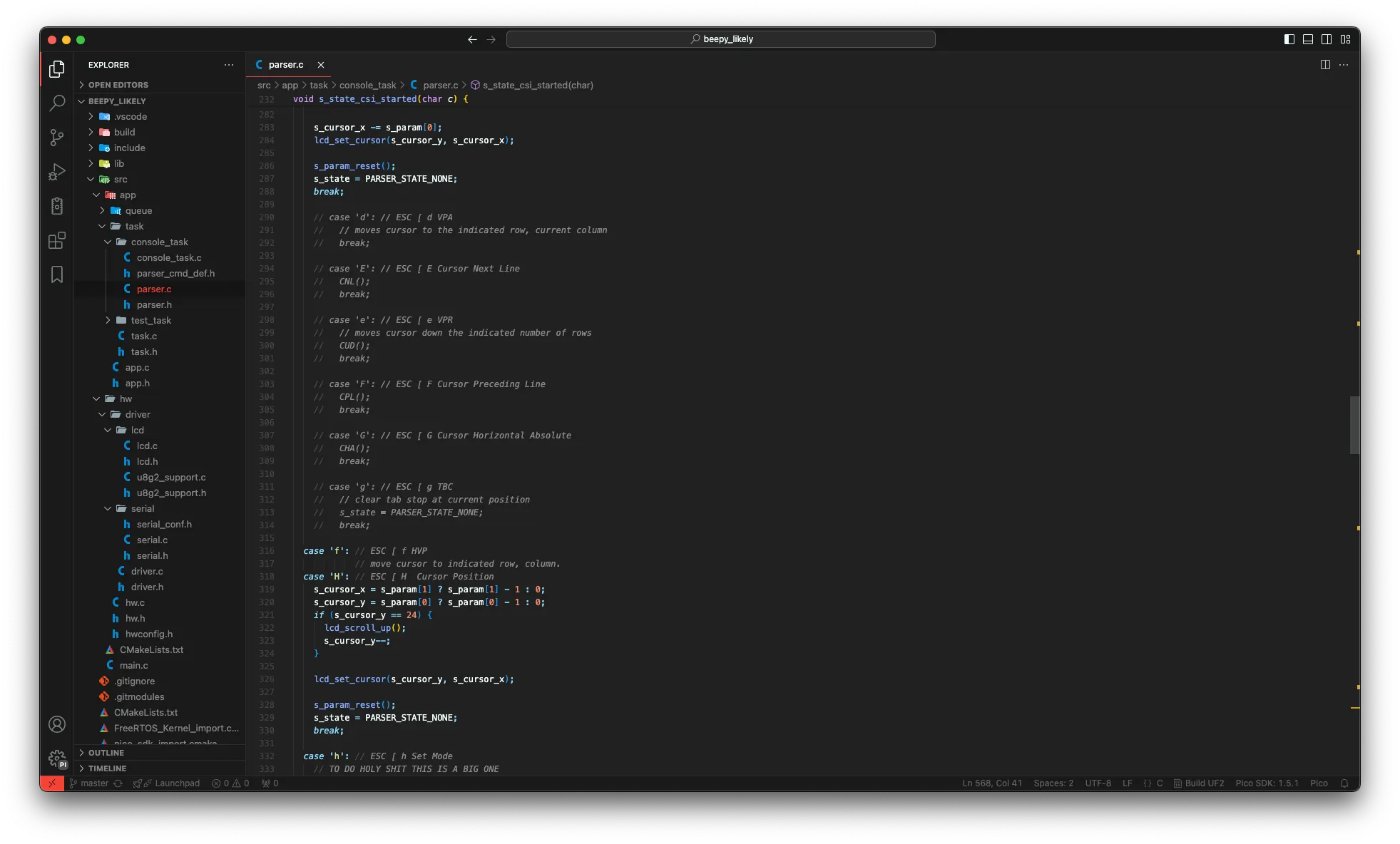Image resolution: width=1400 pixels, height=844 pixels.
Task: Open the Accounts menu icon
Action: (x=57, y=724)
